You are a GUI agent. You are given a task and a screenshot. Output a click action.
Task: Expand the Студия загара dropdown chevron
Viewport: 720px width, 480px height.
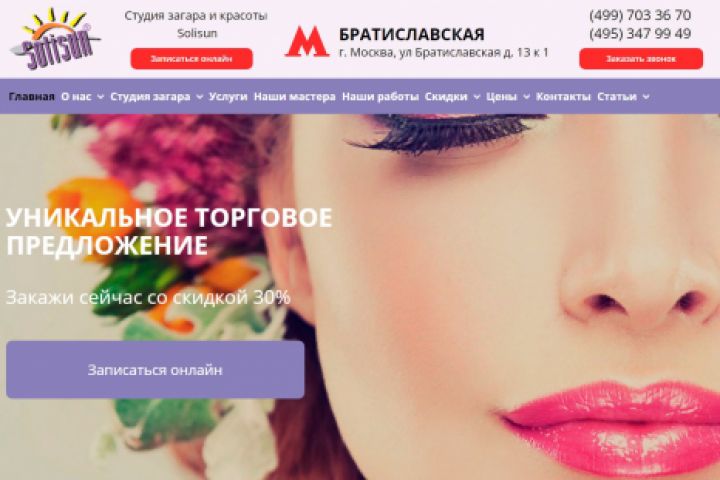click(x=199, y=97)
